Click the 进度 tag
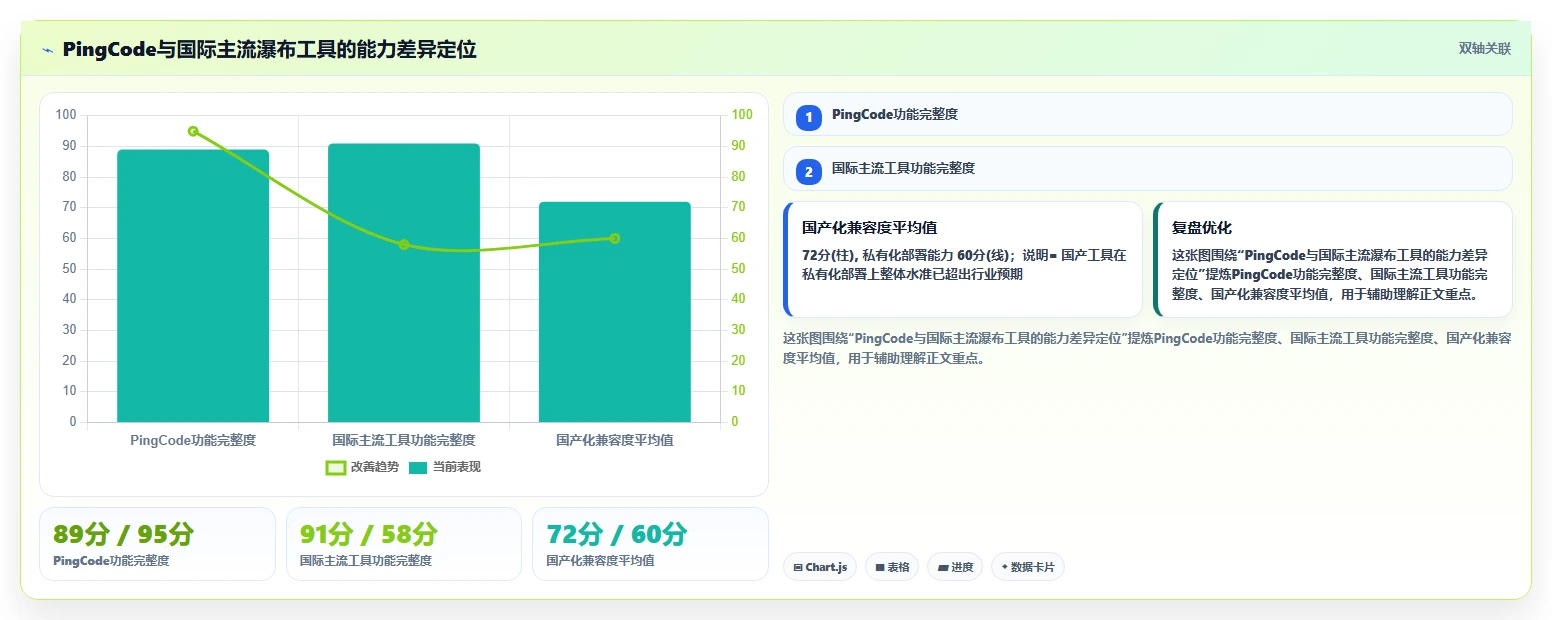The height and width of the screenshot is (620, 1552). click(955, 567)
